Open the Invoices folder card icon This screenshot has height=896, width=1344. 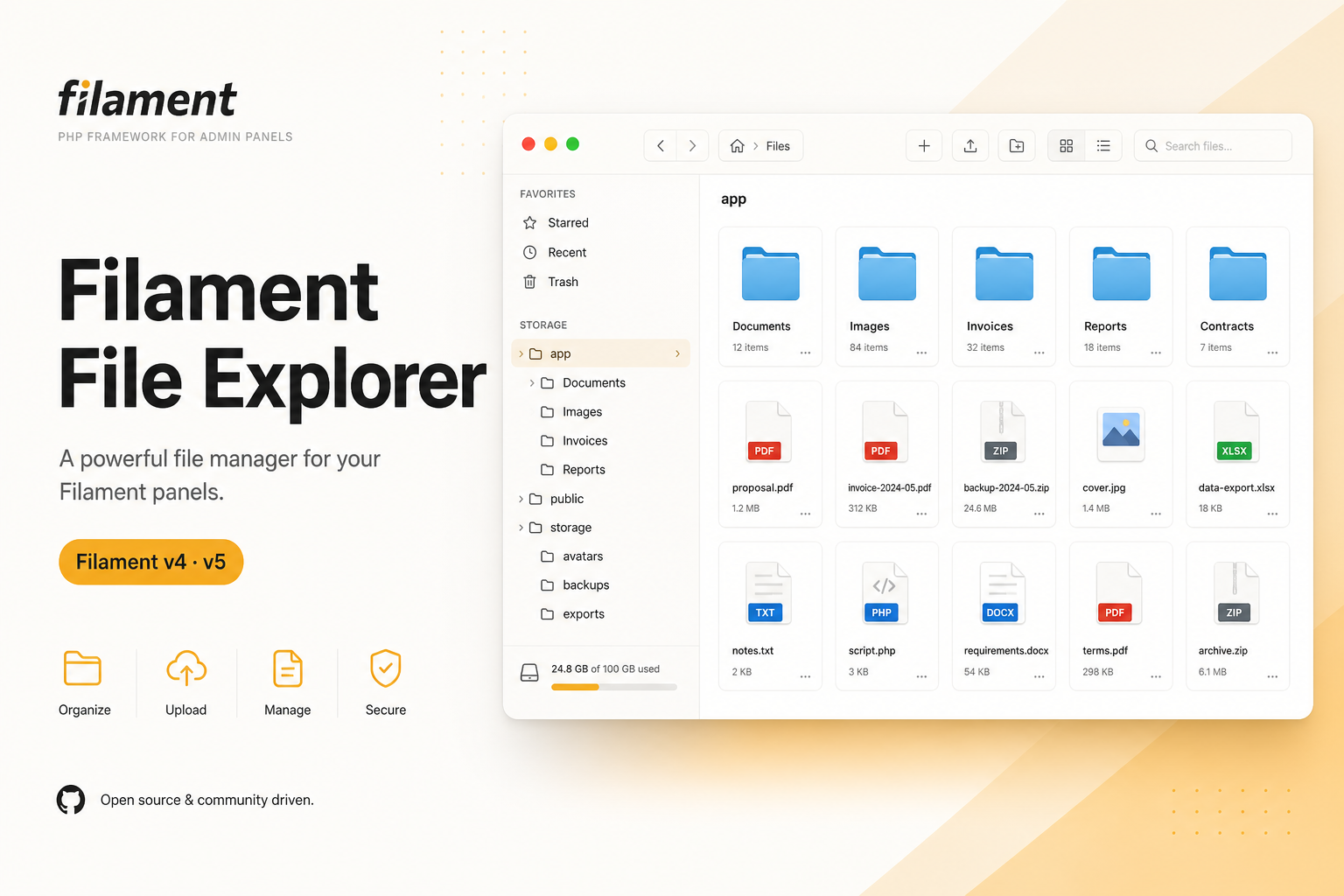(1004, 274)
